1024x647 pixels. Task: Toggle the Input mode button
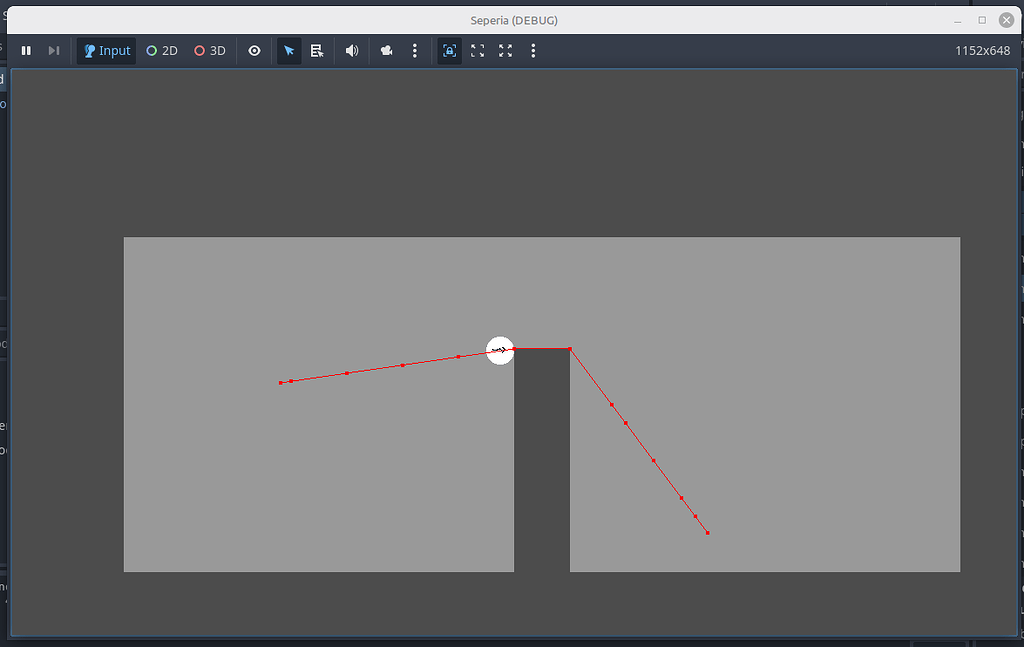106,51
